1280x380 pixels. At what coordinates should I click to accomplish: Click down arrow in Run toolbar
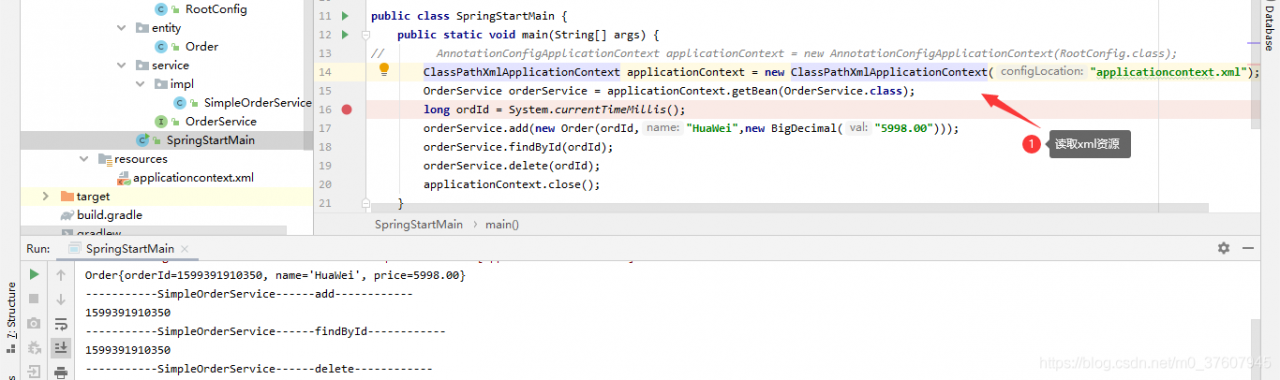click(61, 299)
